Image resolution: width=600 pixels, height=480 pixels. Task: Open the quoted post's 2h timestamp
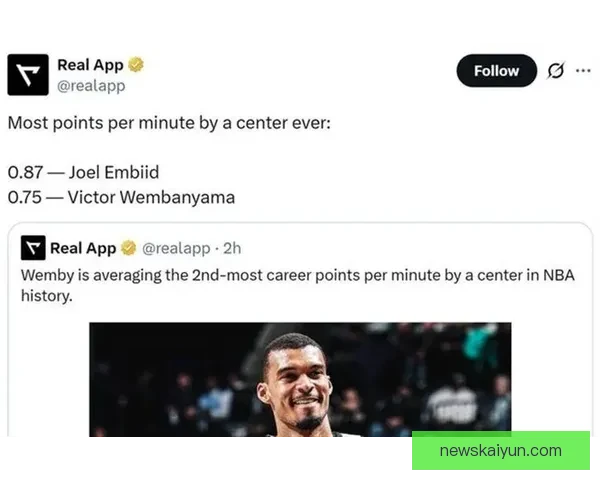[232, 248]
